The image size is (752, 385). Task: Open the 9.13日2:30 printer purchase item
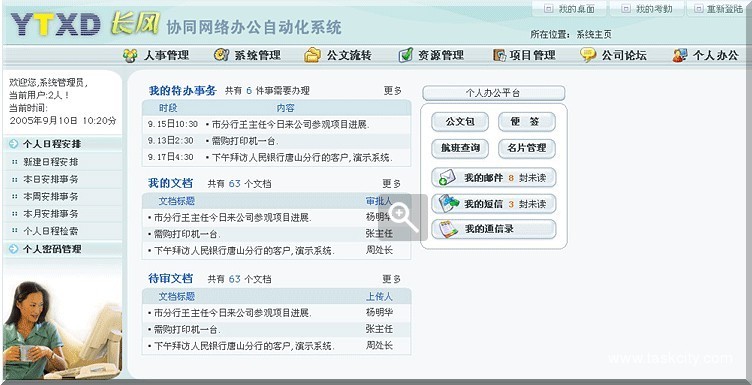[277, 141]
